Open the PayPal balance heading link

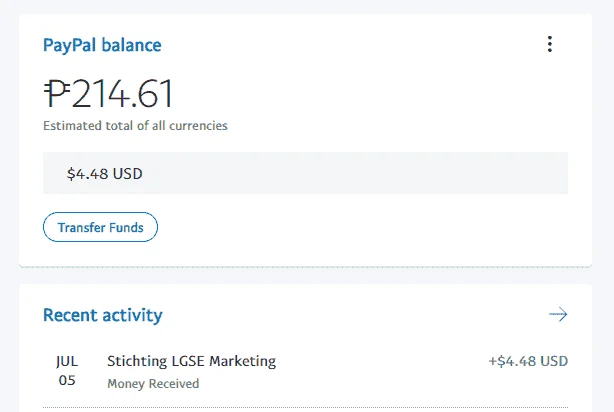click(x=102, y=45)
